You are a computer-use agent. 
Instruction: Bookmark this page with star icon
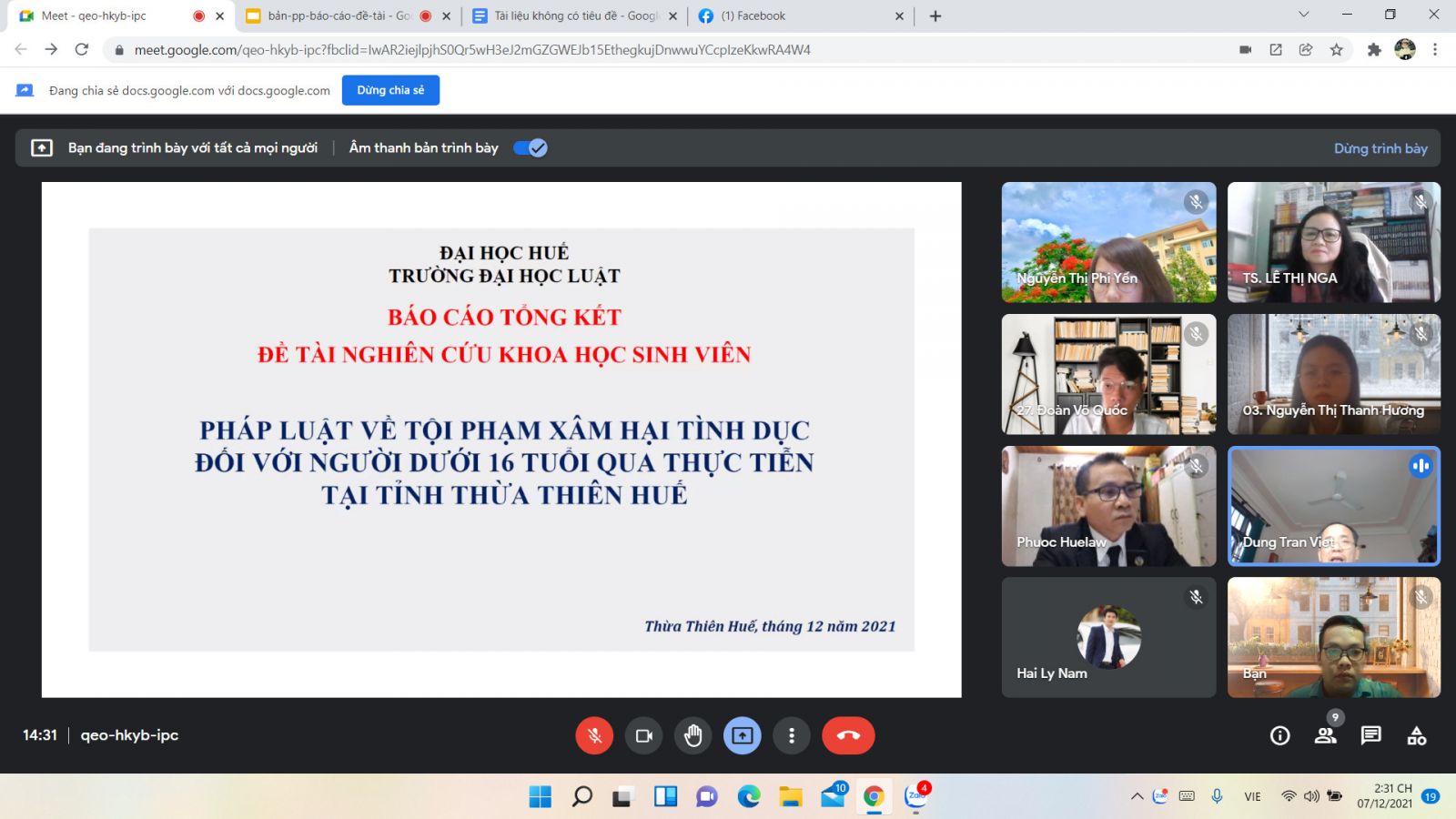(x=1336, y=50)
